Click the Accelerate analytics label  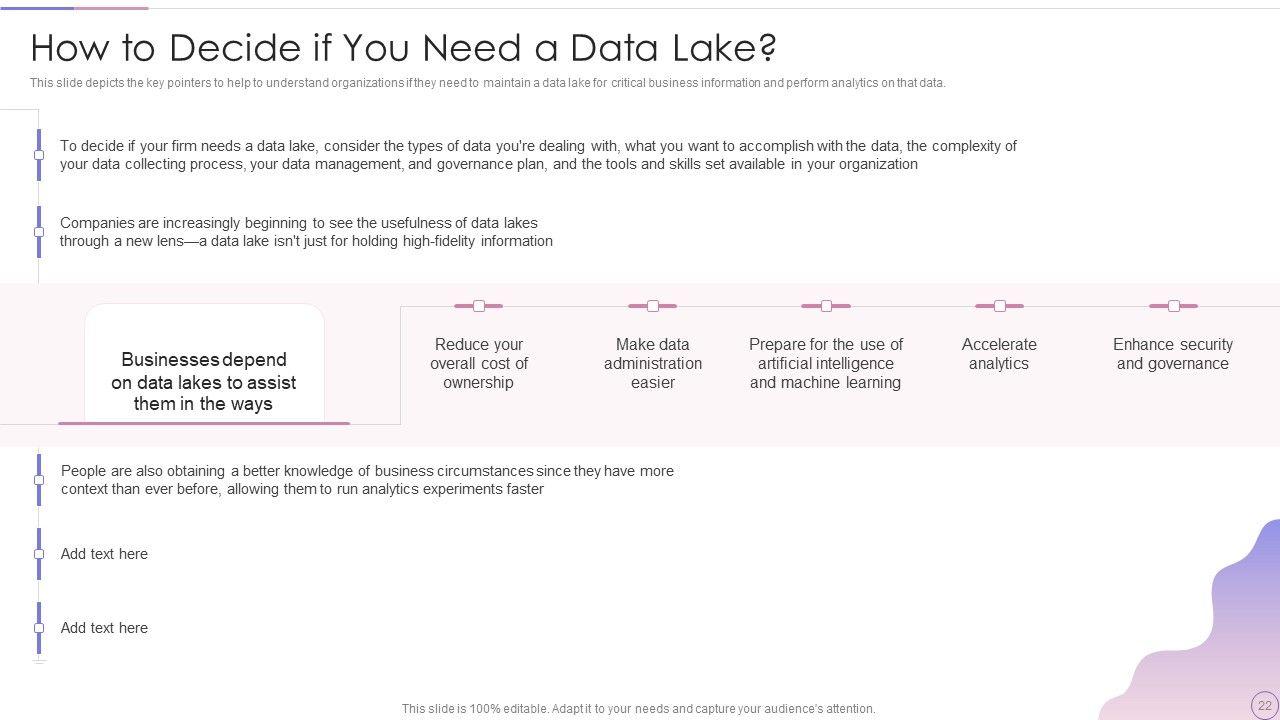pos(999,354)
